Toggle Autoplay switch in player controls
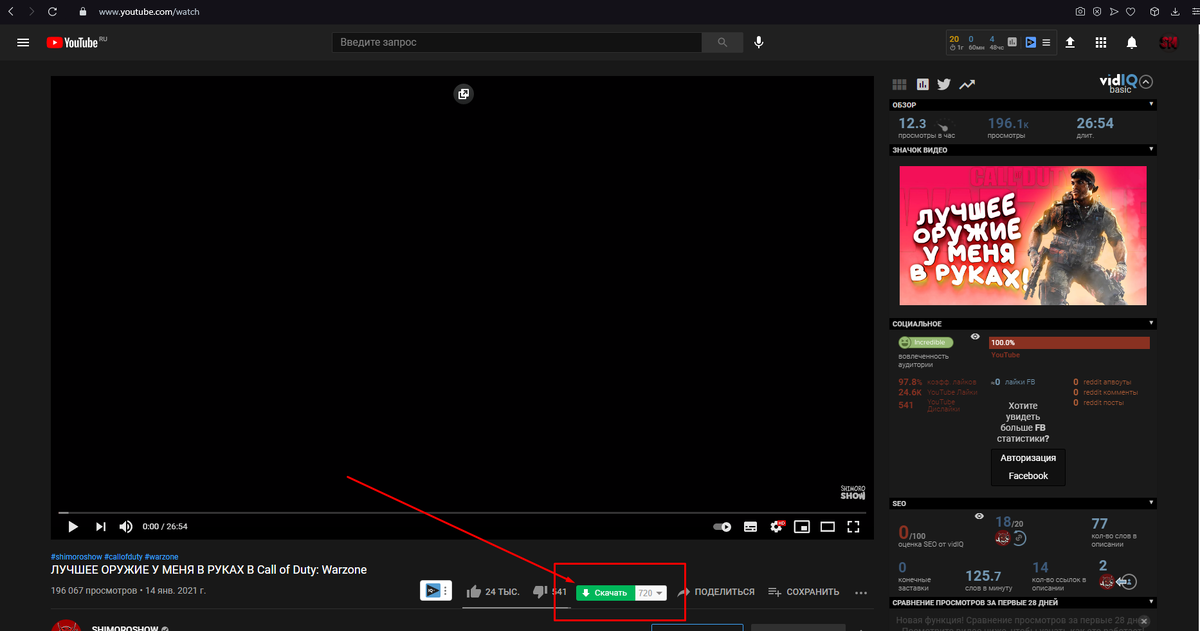The image size is (1200, 631). pos(721,526)
